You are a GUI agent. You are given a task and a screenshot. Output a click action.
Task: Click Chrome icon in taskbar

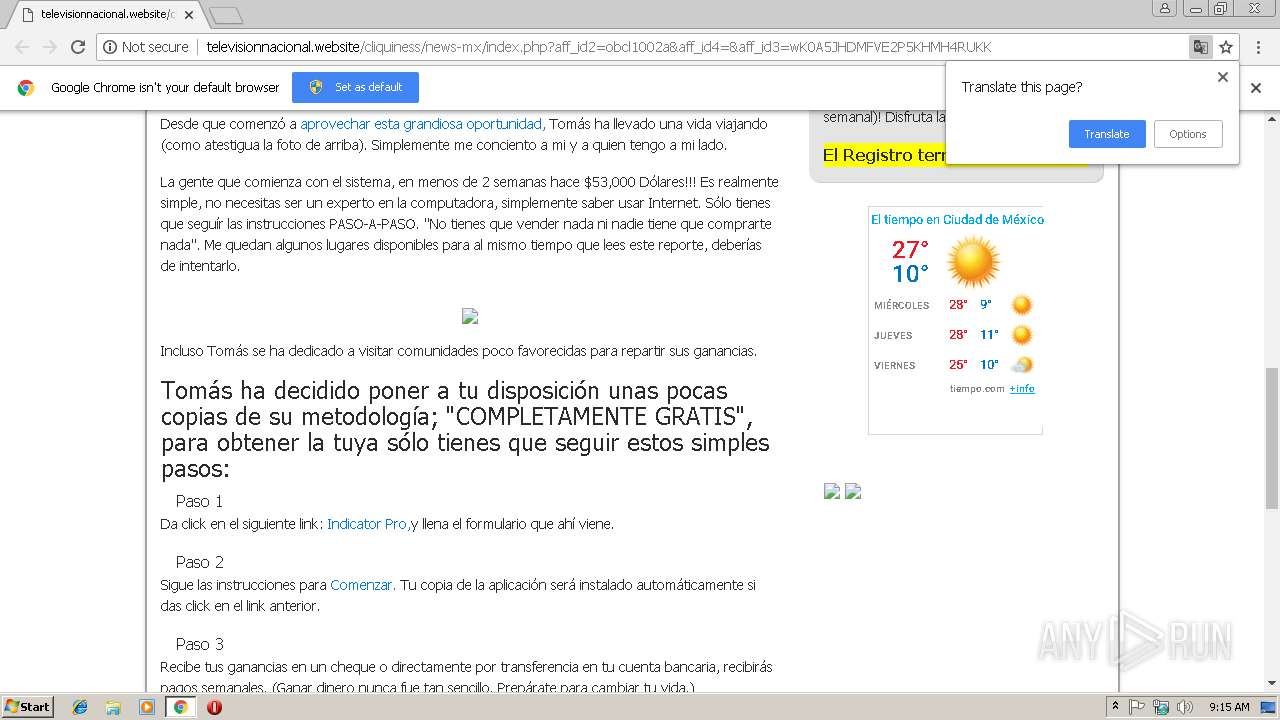pyautogui.click(x=180, y=707)
